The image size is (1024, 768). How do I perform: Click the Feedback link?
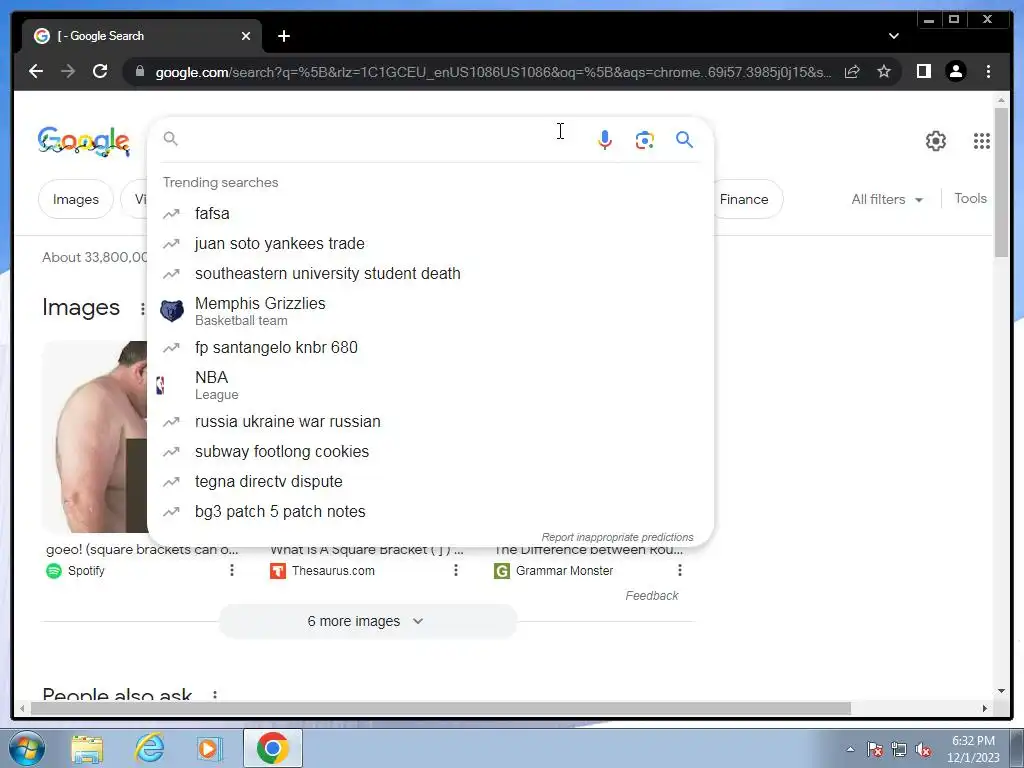[651, 596]
